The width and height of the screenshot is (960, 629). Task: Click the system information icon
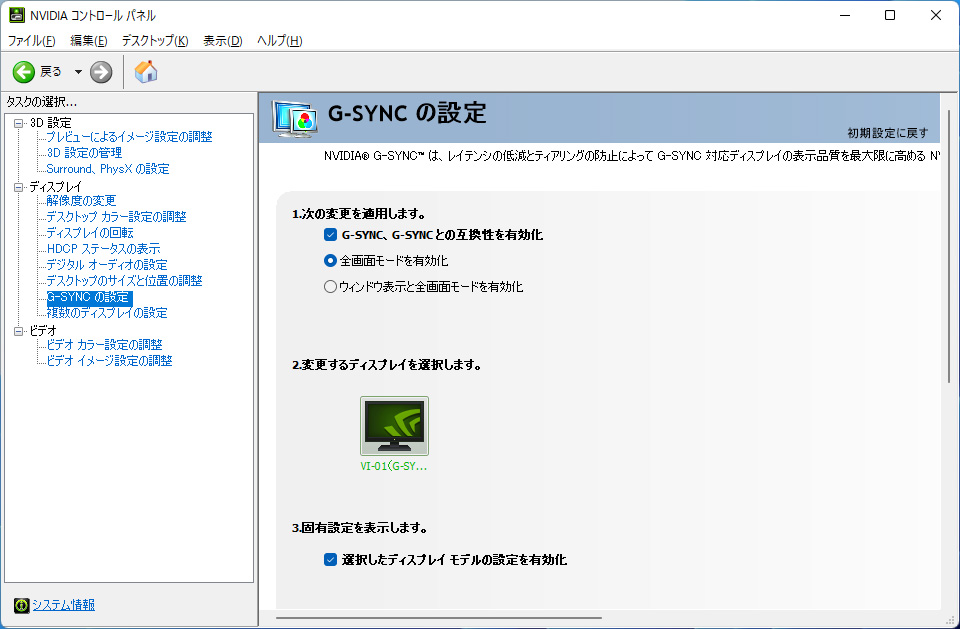pos(21,606)
